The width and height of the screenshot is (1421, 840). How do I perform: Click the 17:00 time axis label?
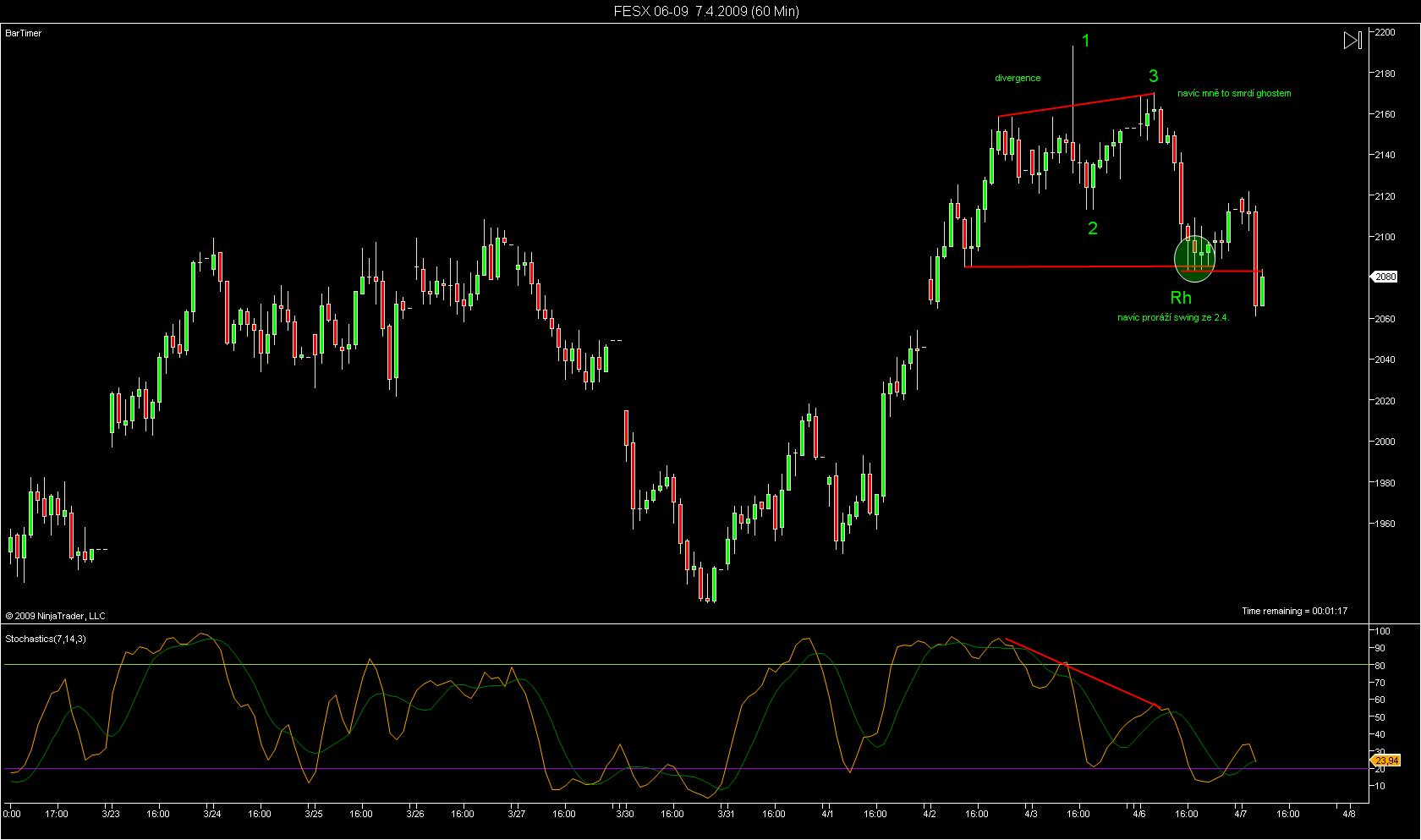click(x=57, y=815)
